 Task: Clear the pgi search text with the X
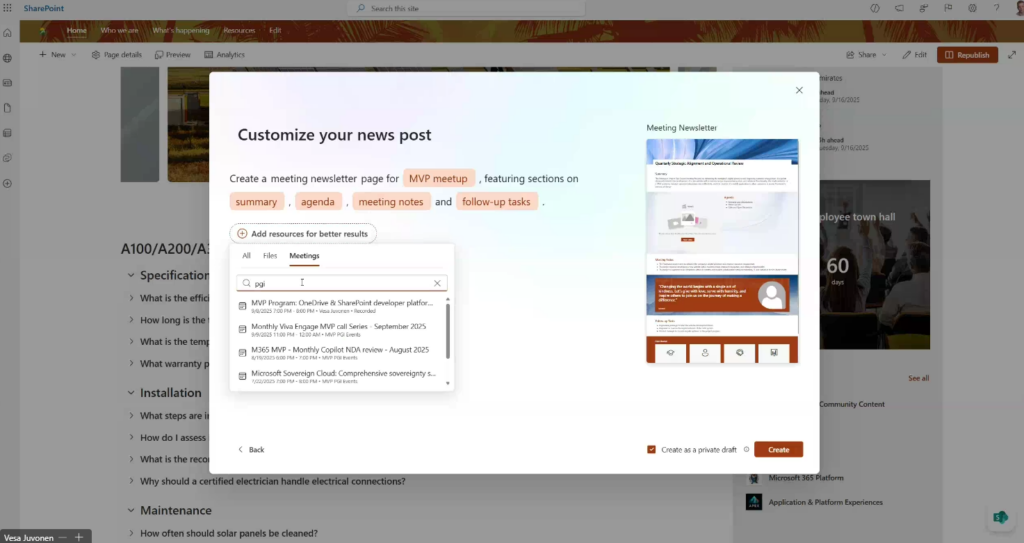(437, 283)
